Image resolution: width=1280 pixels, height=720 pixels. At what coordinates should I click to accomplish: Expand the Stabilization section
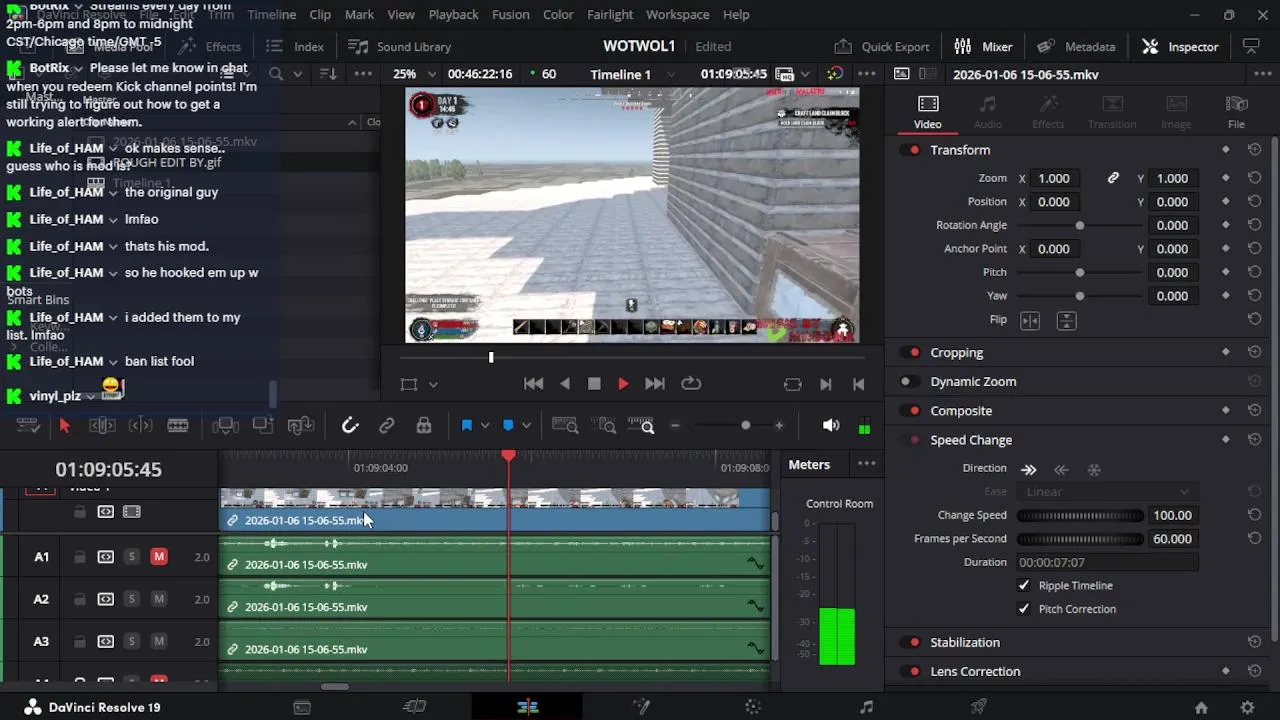[x=965, y=642]
